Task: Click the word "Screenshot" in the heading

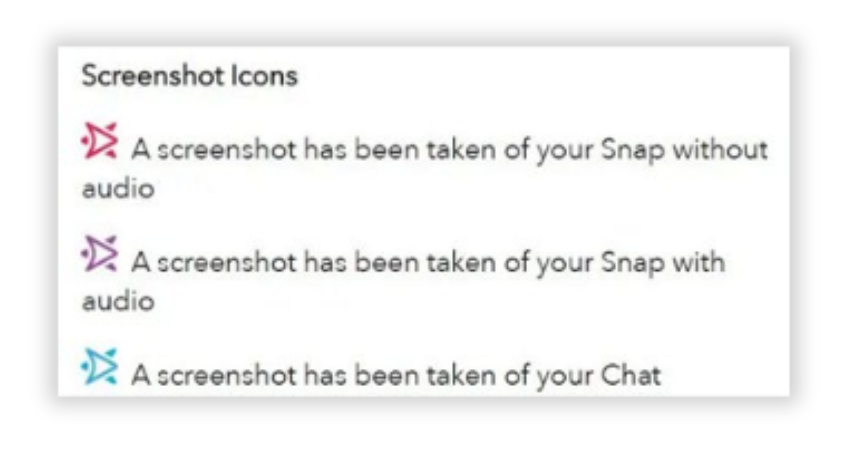Action: coord(157,77)
